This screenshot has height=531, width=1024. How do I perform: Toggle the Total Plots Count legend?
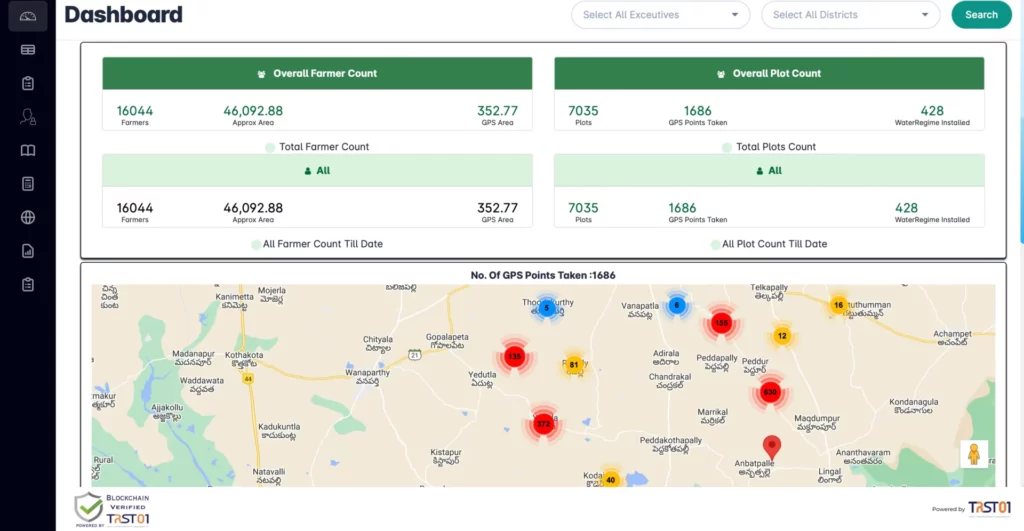click(768, 147)
